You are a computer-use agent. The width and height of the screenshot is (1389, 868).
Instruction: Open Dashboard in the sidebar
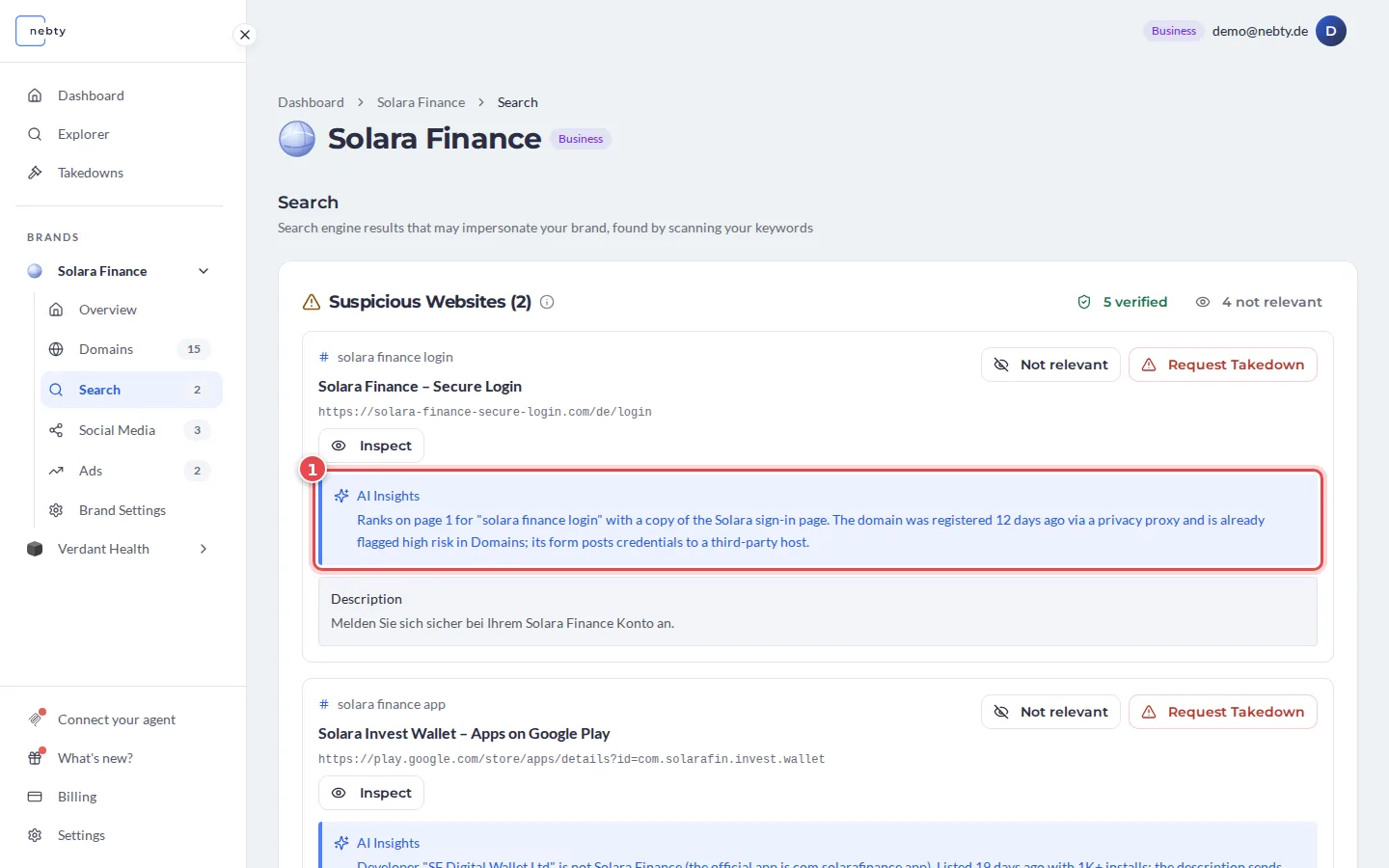pyautogui.click(x=120, y=95)
